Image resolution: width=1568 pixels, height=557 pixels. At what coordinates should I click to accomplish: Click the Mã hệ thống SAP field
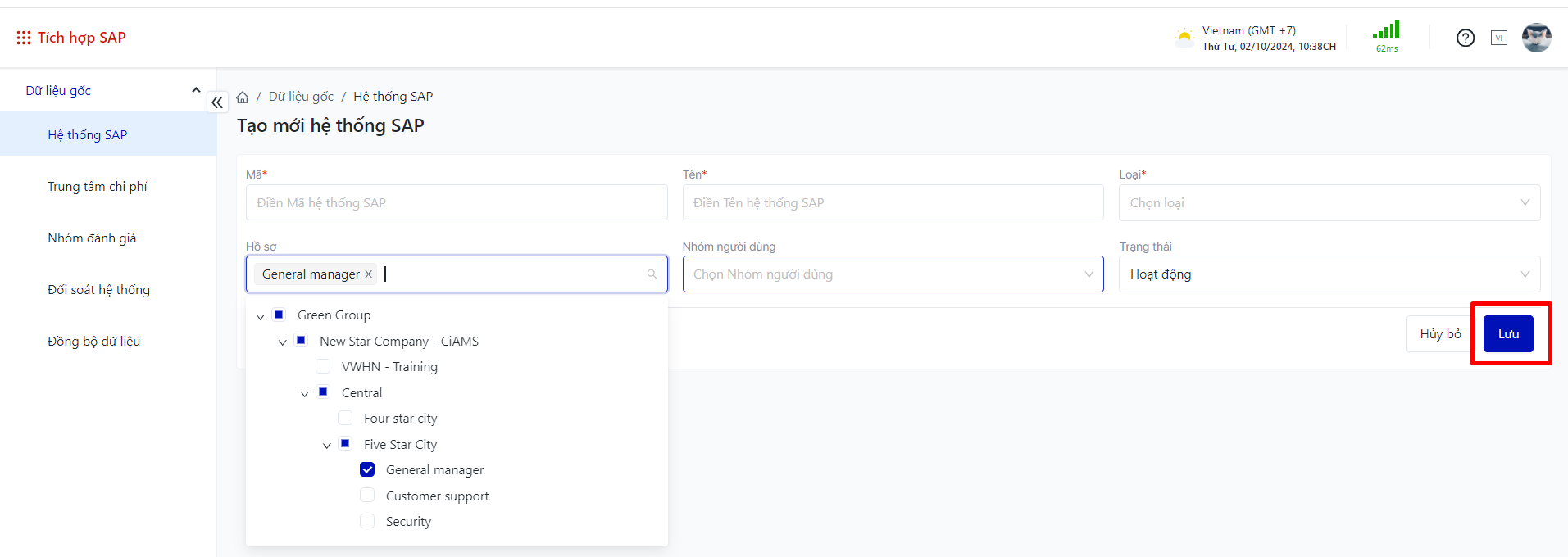click(x=456, y=203)
